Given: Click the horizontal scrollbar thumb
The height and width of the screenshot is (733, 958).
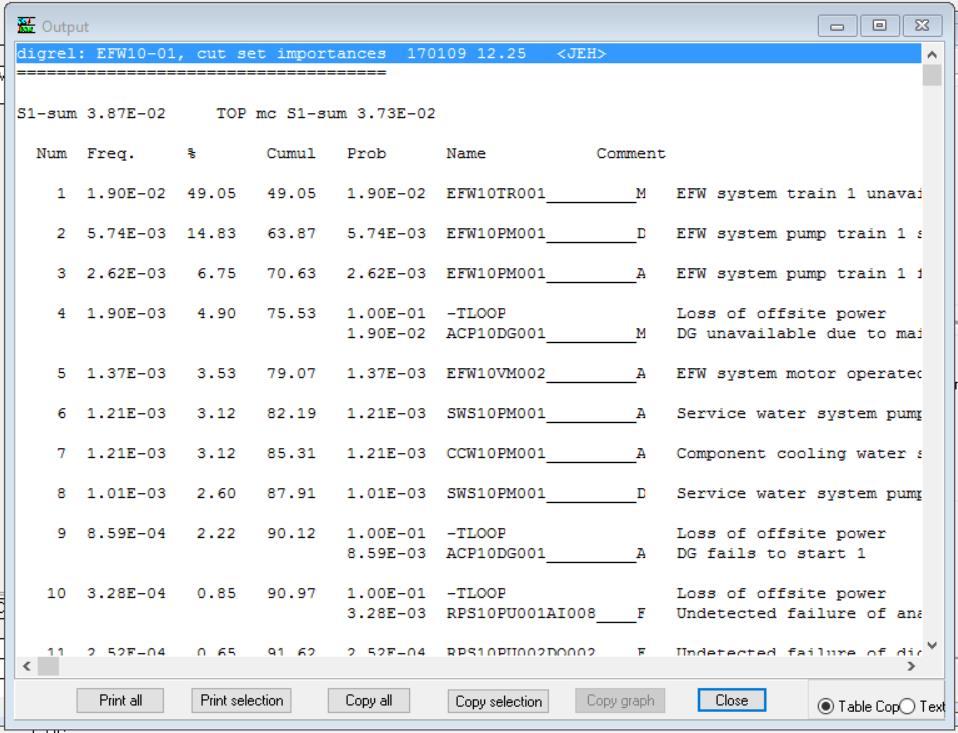Looking at the screenshot, I should click(48, 666).
